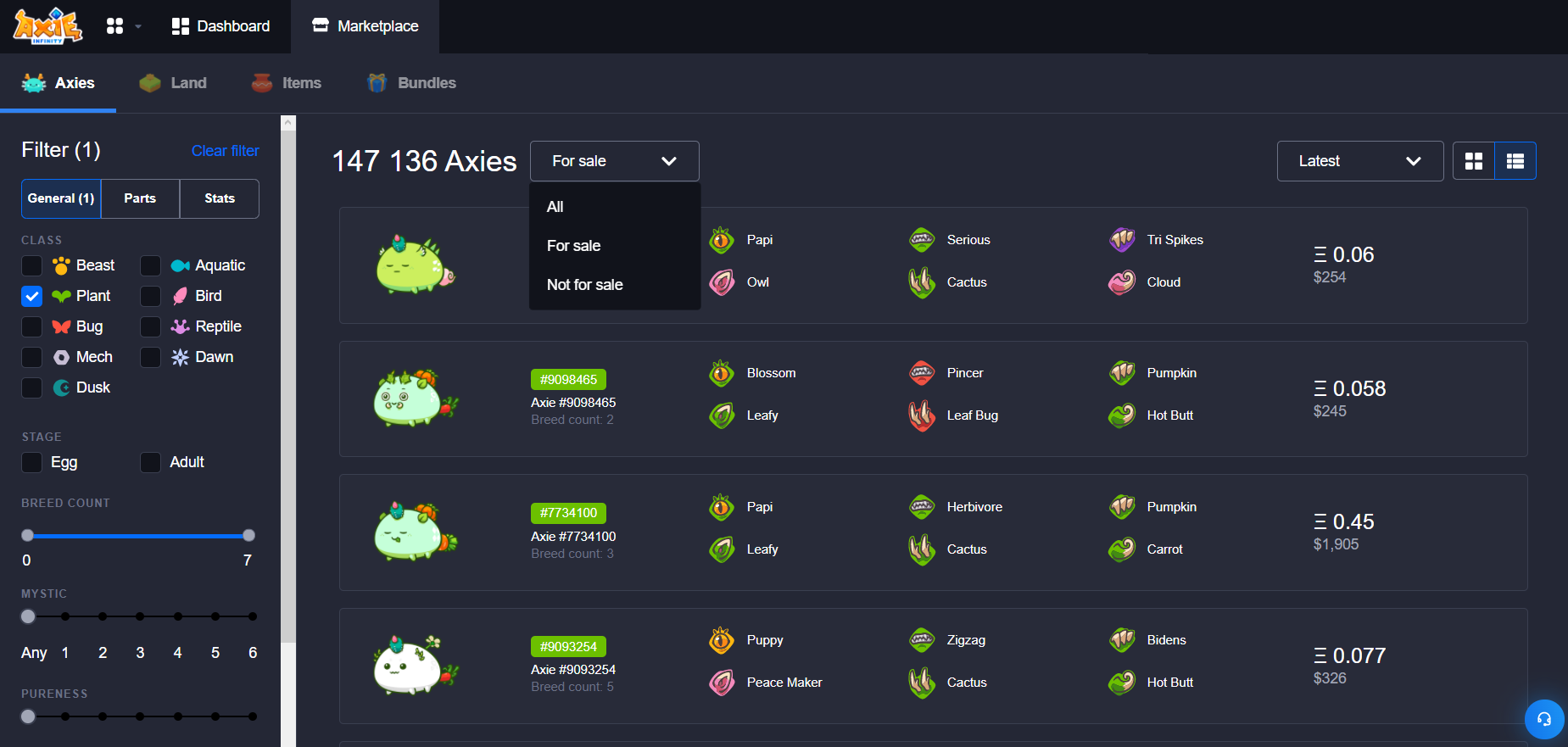This screenshot has height=747, width=1568.
Task: Enable the Bug class checkbox
Action: point(31,326)
